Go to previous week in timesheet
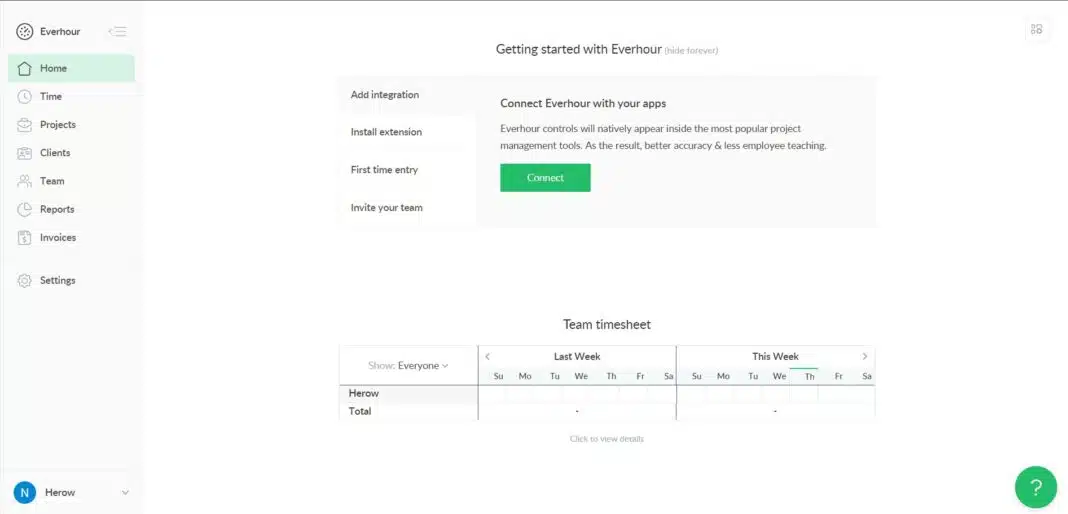 [488, 357]
